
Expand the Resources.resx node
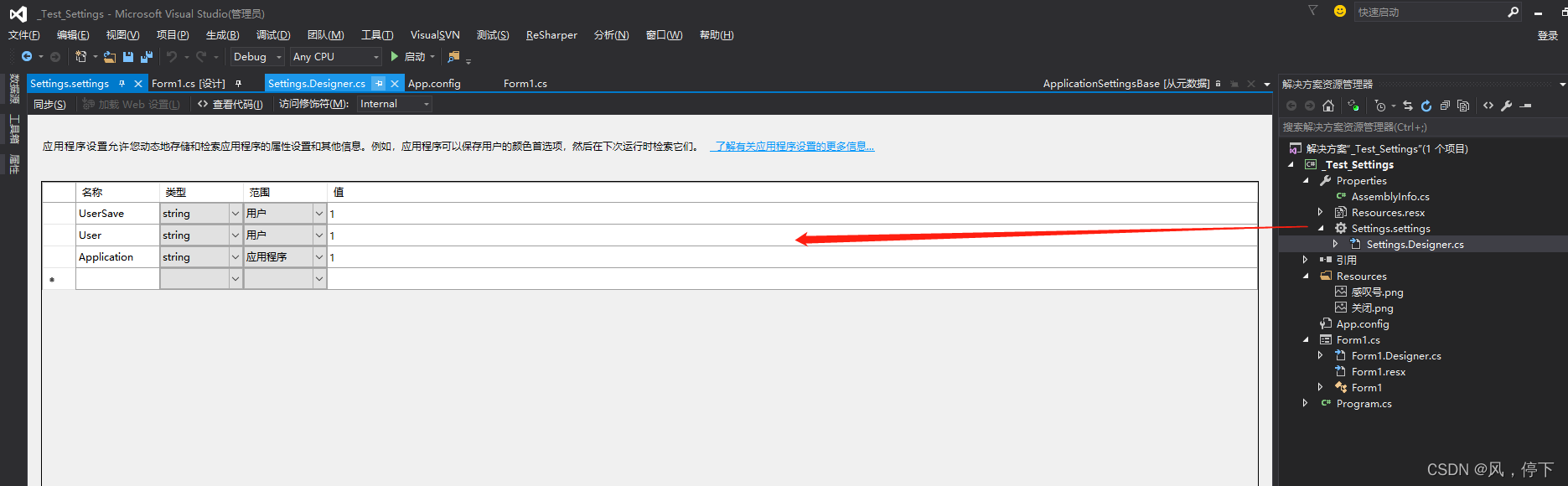[x=1321, y=212]
